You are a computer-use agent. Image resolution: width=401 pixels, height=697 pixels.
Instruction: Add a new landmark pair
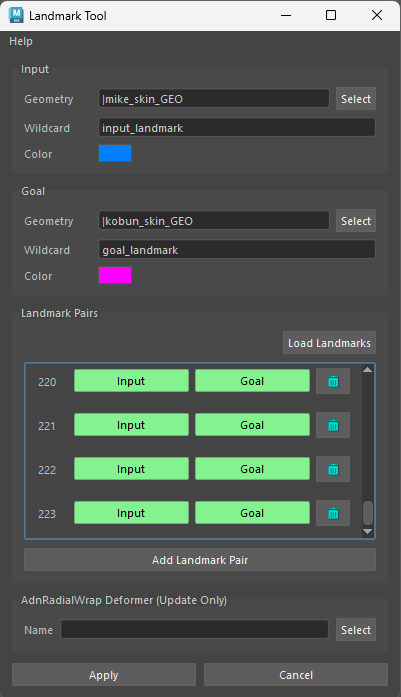(x=200, y=560)
